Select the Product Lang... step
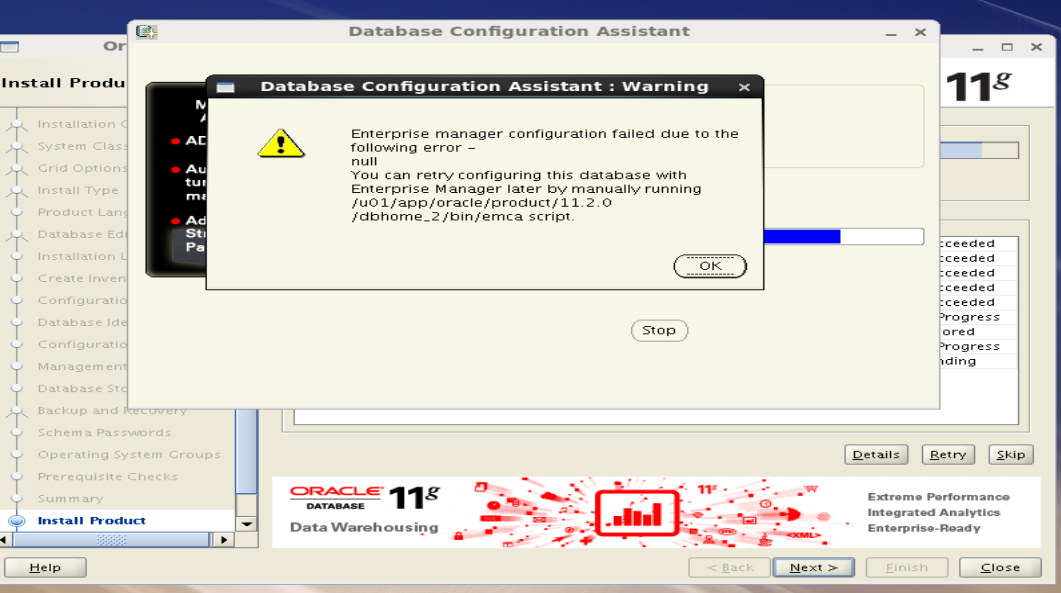This screenshot has height=593, width=1061. point(82,212)
